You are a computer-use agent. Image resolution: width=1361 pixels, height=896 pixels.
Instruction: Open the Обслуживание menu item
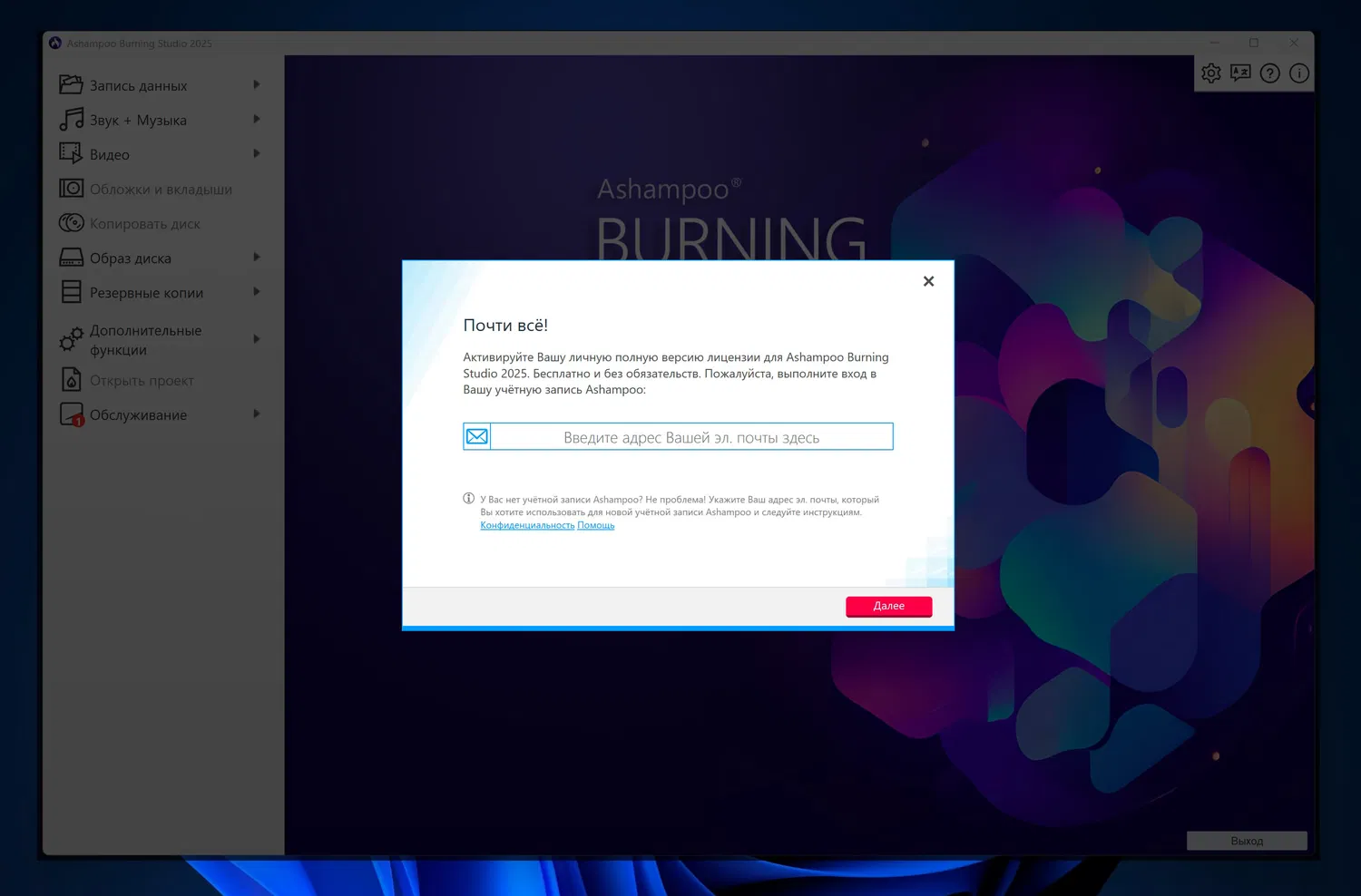162,414
